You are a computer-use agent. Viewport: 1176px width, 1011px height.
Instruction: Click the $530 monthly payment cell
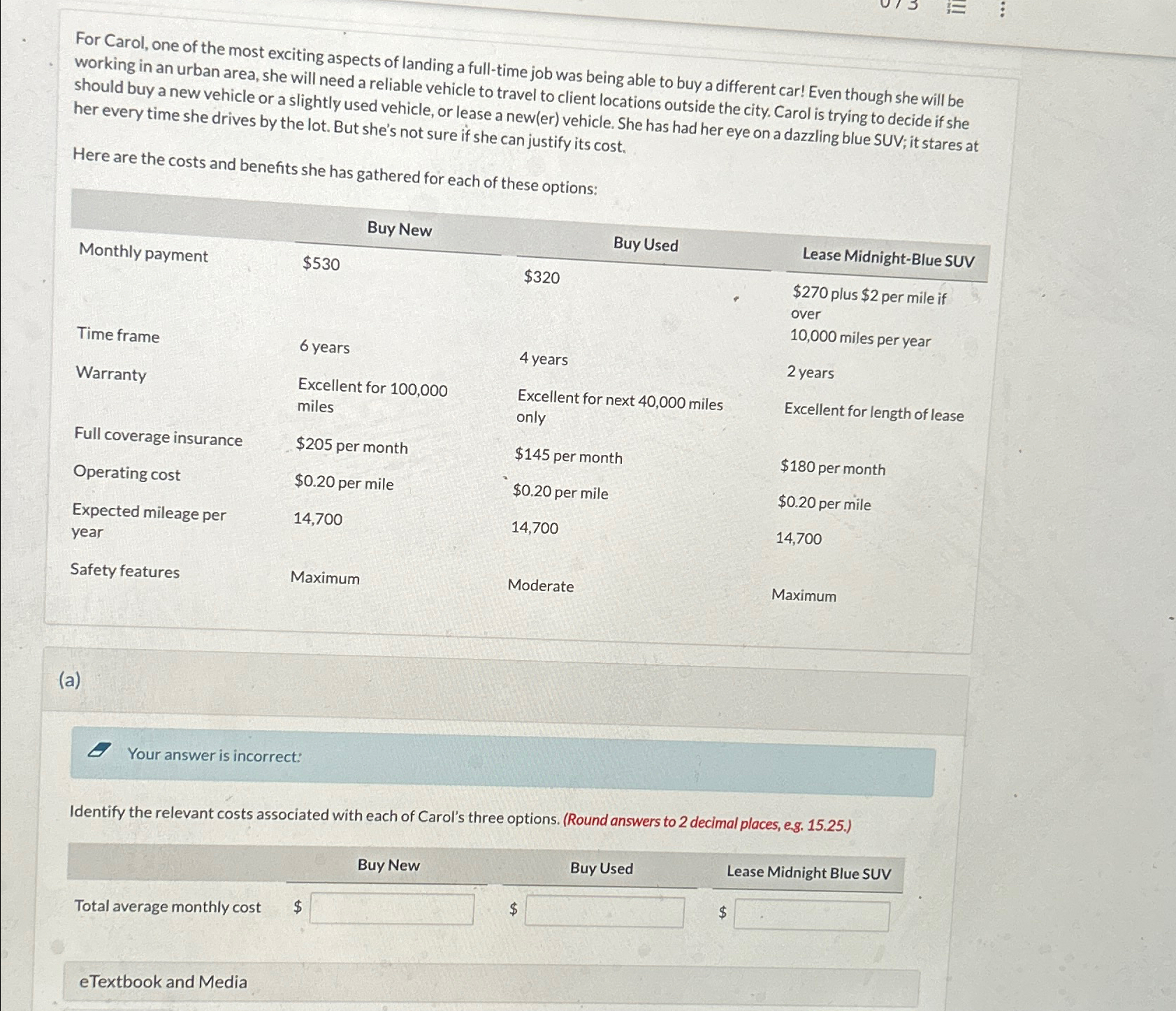(321, 263)
